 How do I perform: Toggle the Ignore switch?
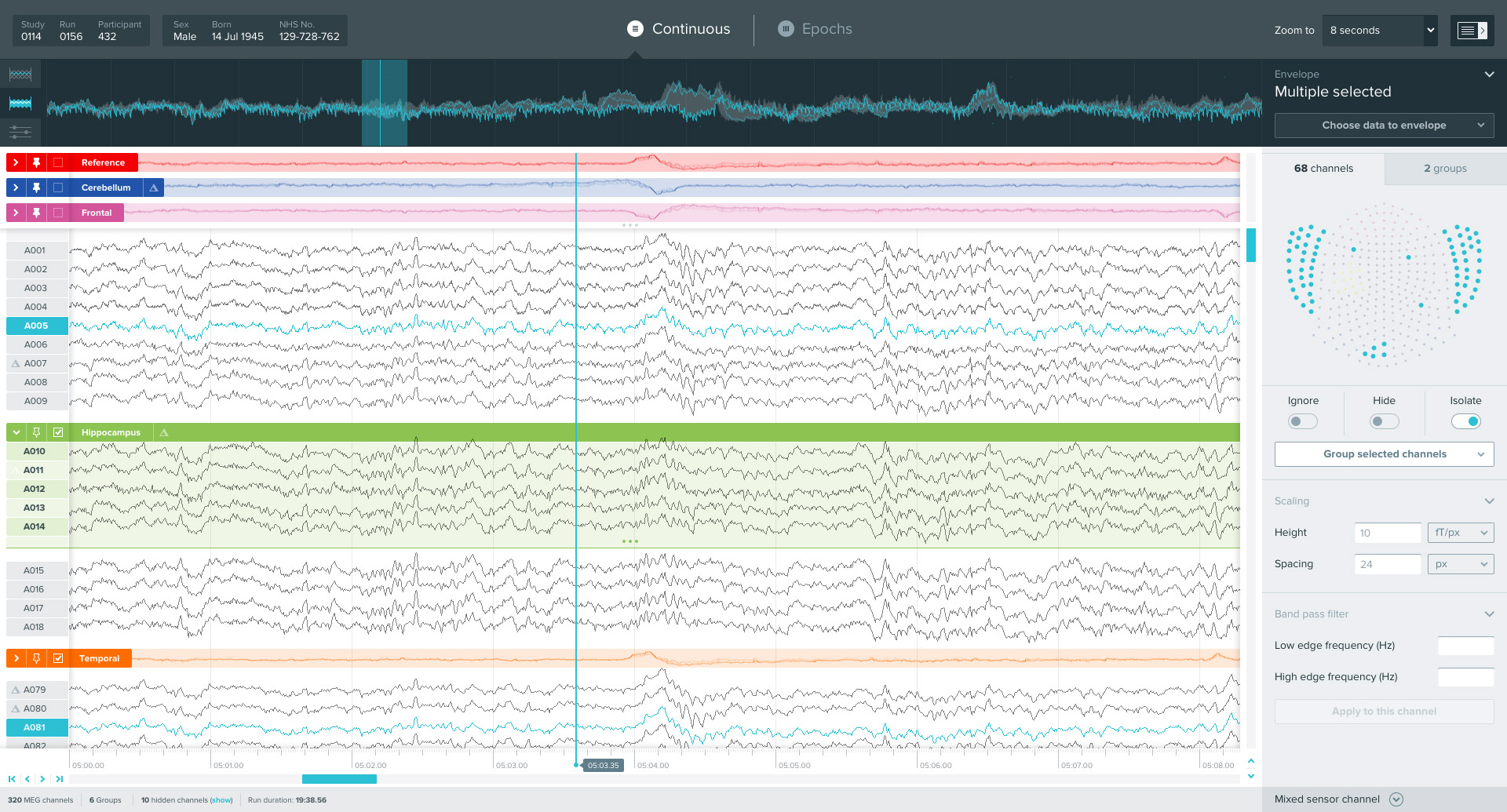pos(1303,421)
